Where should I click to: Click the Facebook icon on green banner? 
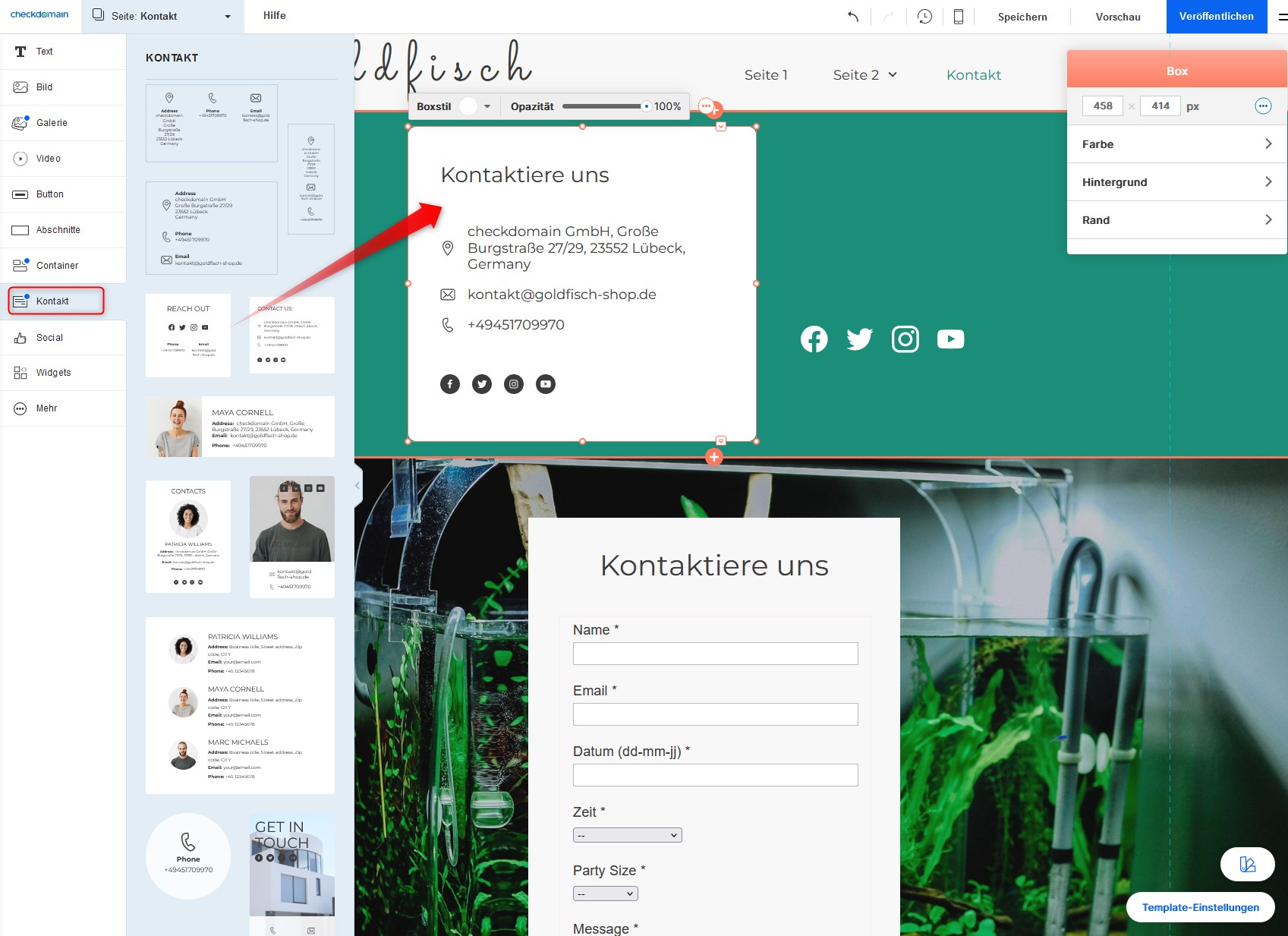click(814, 339)
